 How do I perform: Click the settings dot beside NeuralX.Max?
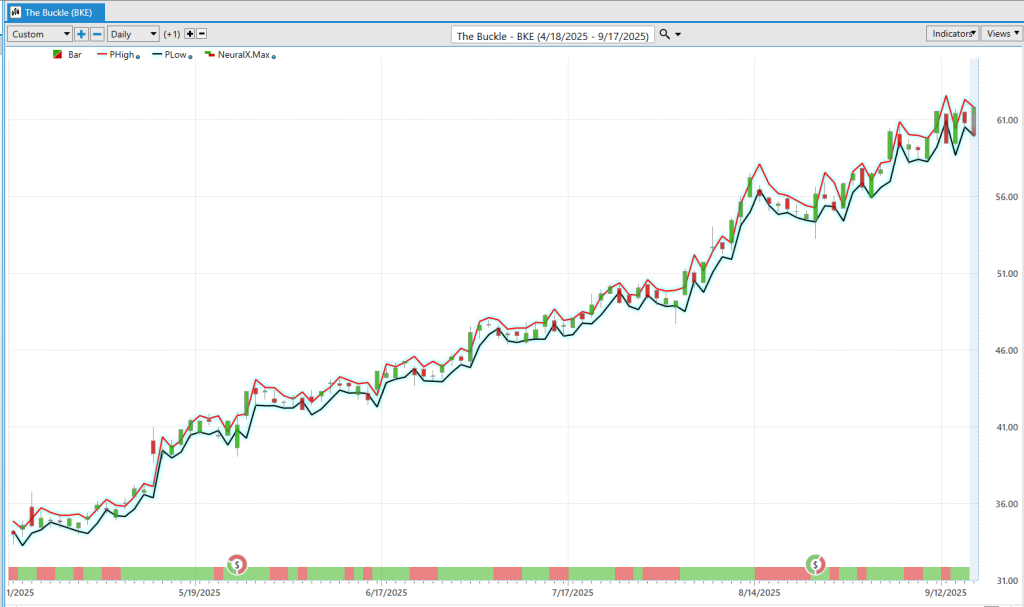click(x=274, y=57)
